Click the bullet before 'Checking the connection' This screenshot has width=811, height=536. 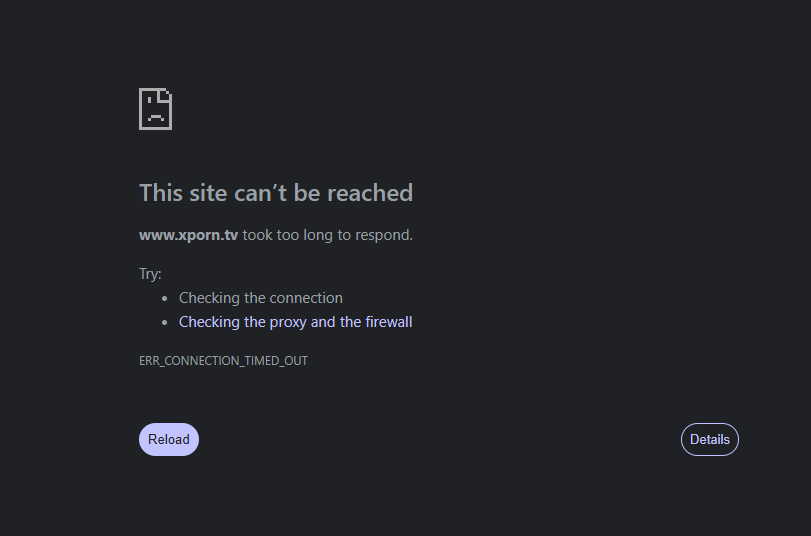pos(164,298)
